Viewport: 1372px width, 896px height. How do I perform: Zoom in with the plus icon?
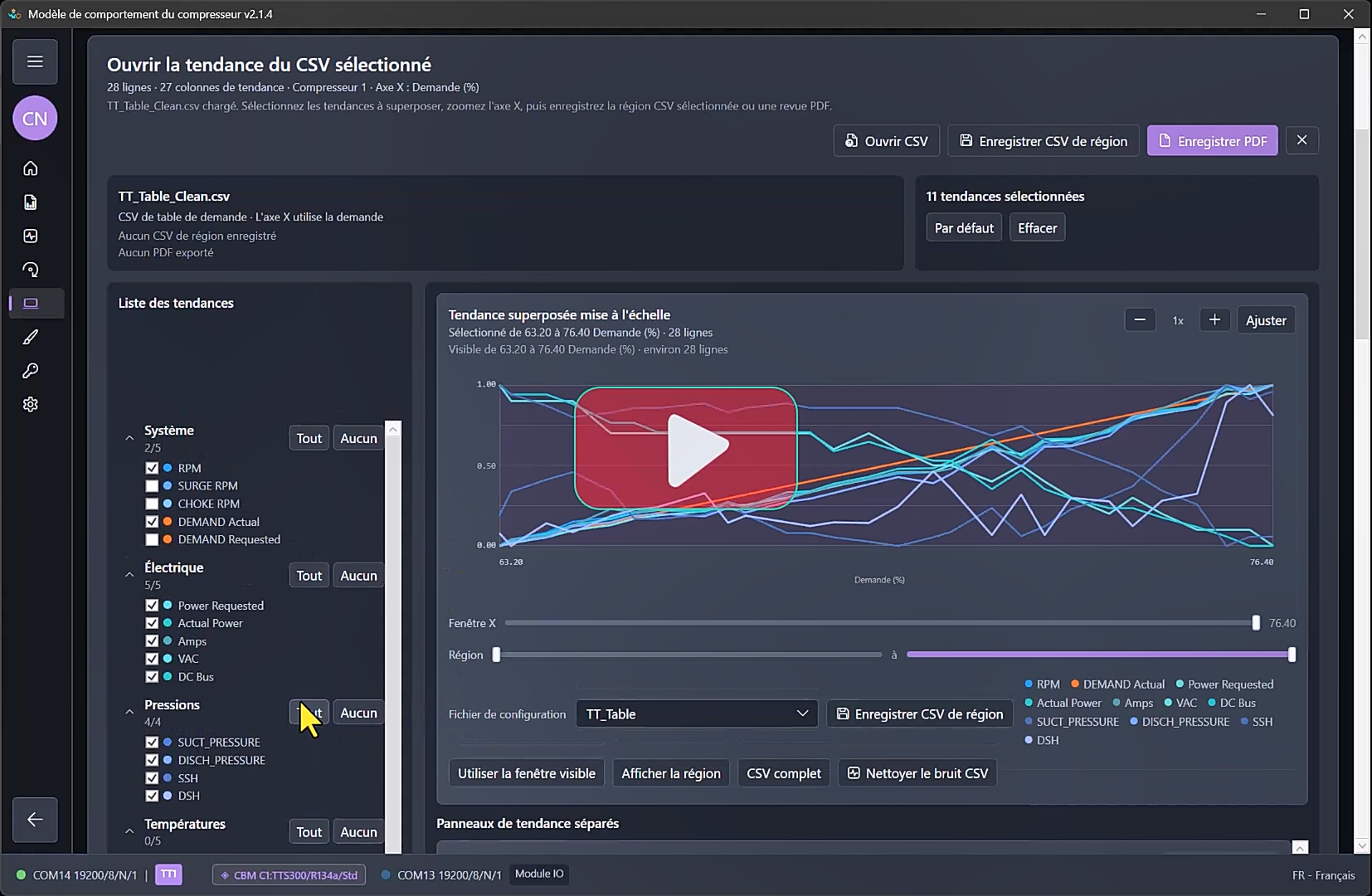(1214, 320)
